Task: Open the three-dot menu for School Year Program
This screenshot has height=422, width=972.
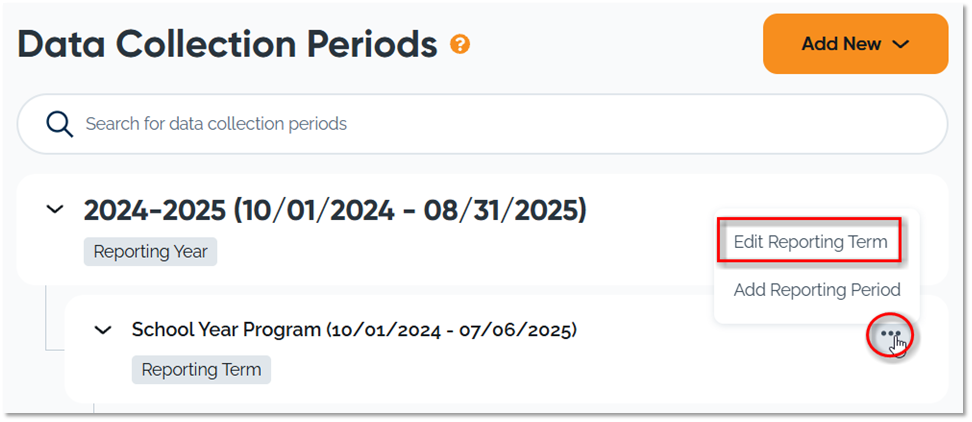Action: (891, 334)
